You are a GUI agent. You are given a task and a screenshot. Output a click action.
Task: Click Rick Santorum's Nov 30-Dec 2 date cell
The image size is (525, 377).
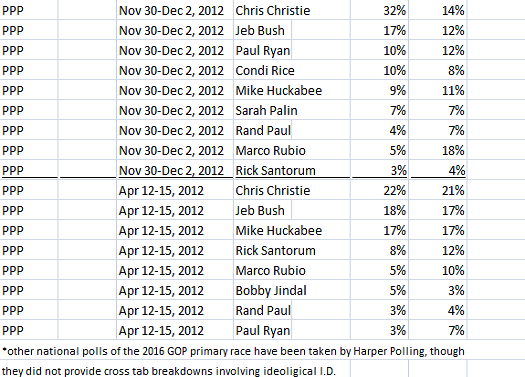pyautogui.click(x=175, y=170)
